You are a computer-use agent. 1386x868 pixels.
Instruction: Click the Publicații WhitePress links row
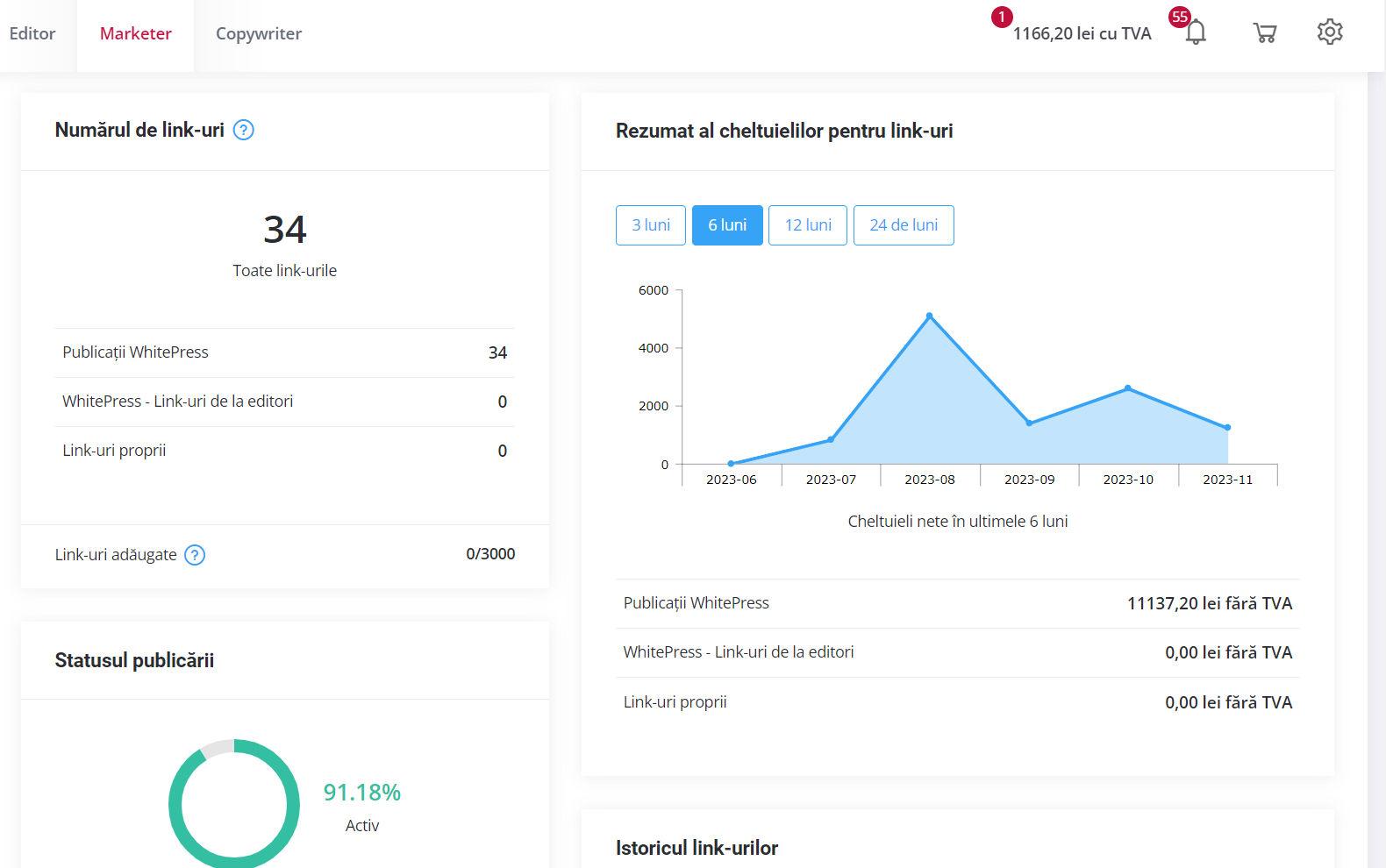[x=284, y=352]
